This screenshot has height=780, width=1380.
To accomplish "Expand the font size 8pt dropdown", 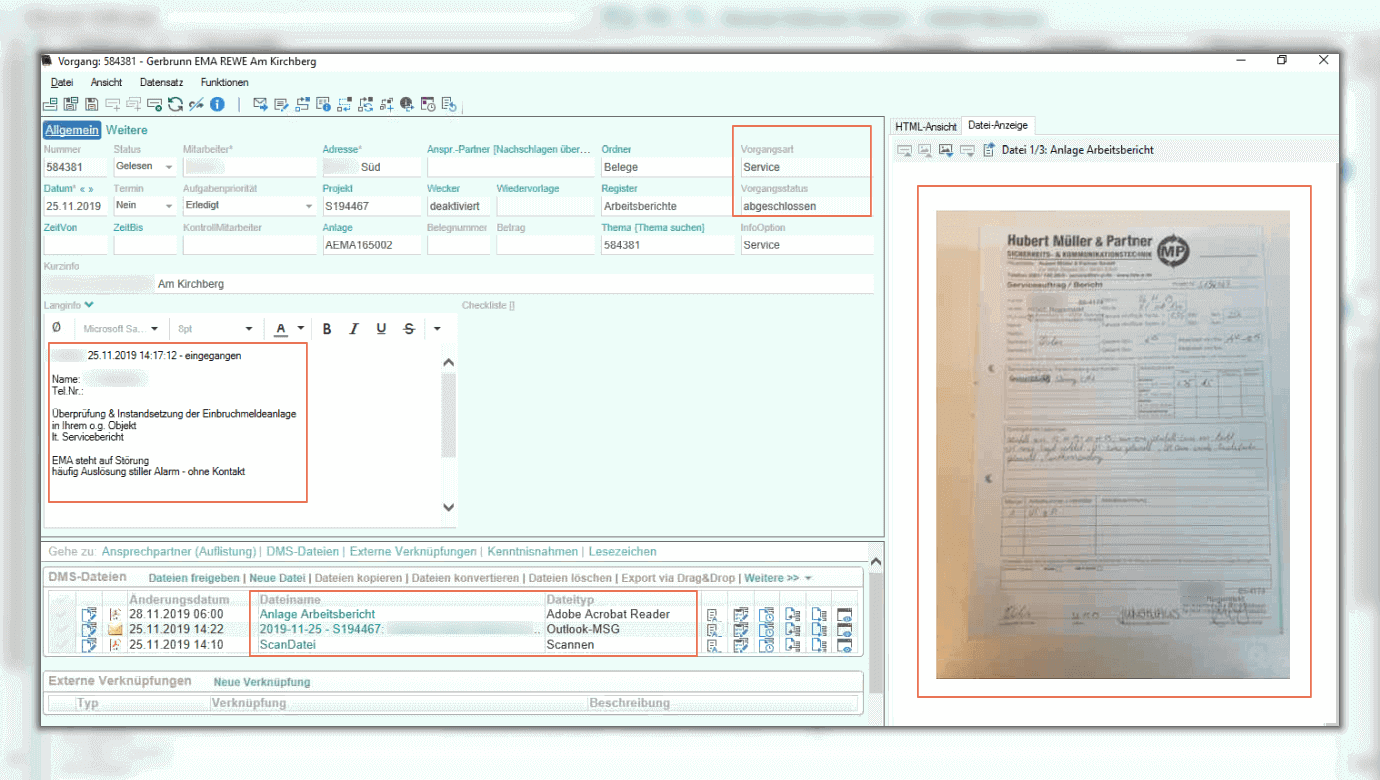I will (x=249, y=329).
